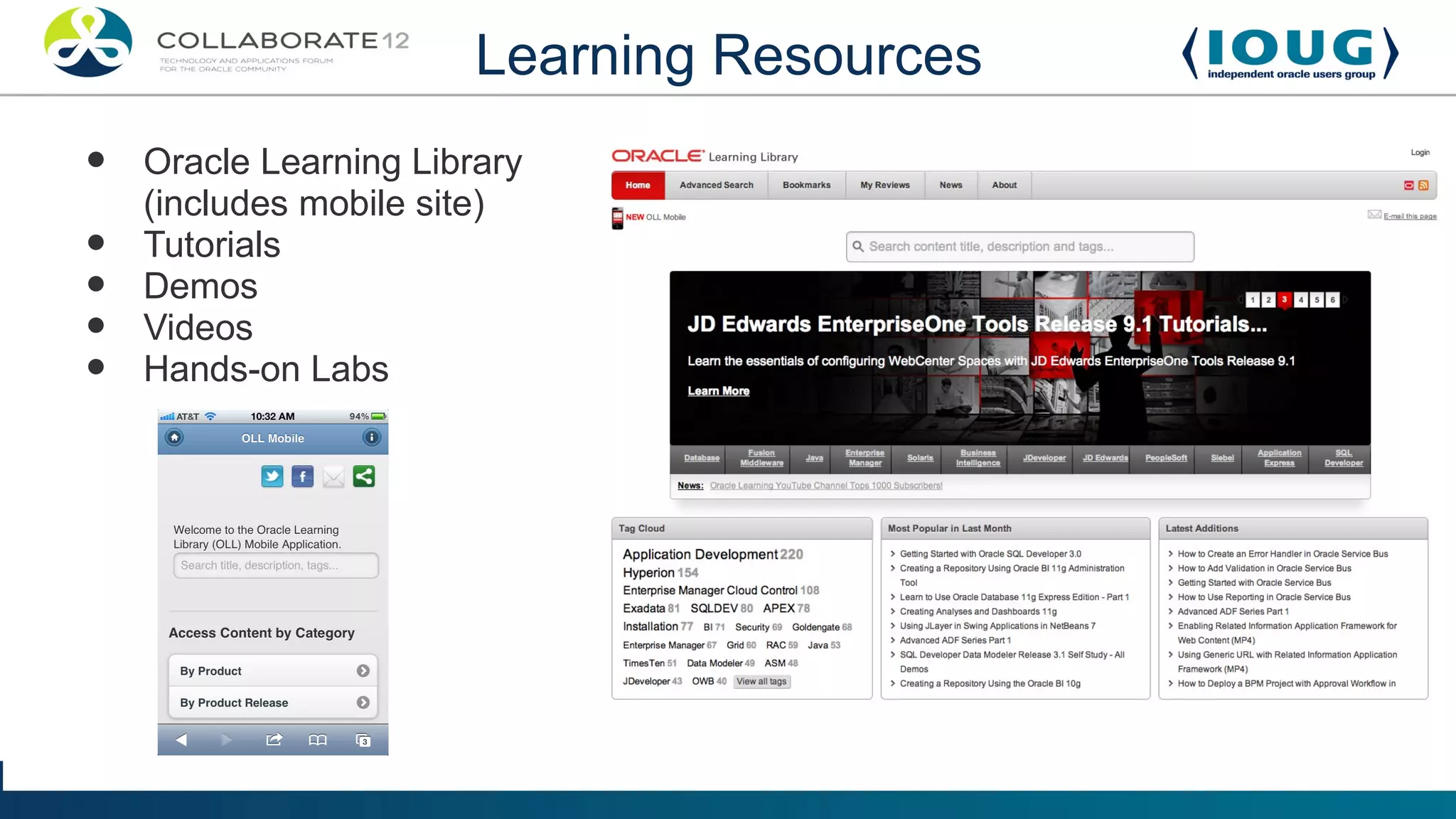Select carousel slide 4
The width and height of the screenshot is (1456, 819).
pos(1301,300)
